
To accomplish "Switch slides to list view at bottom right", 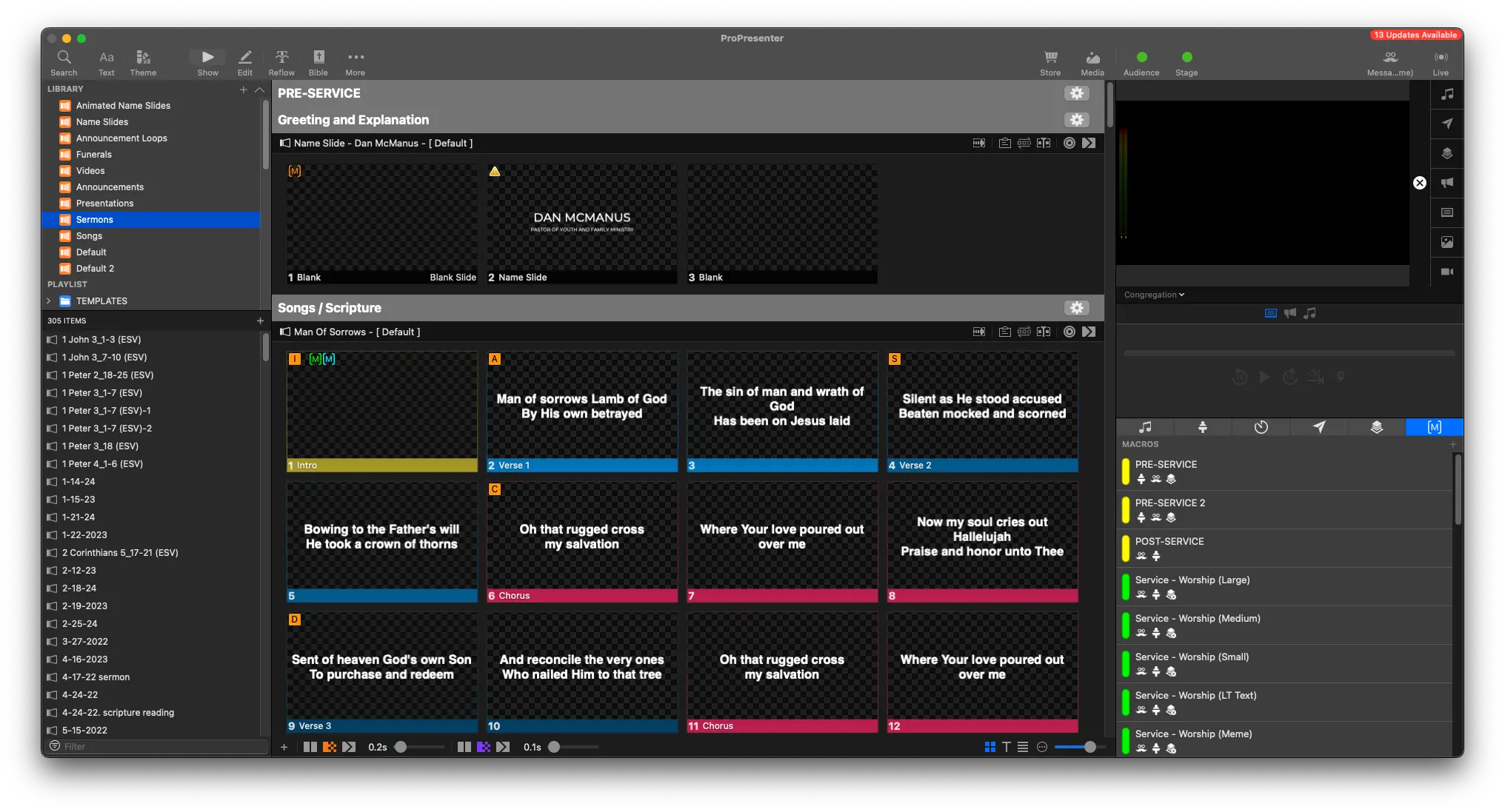I will [x=1022, y=747].
